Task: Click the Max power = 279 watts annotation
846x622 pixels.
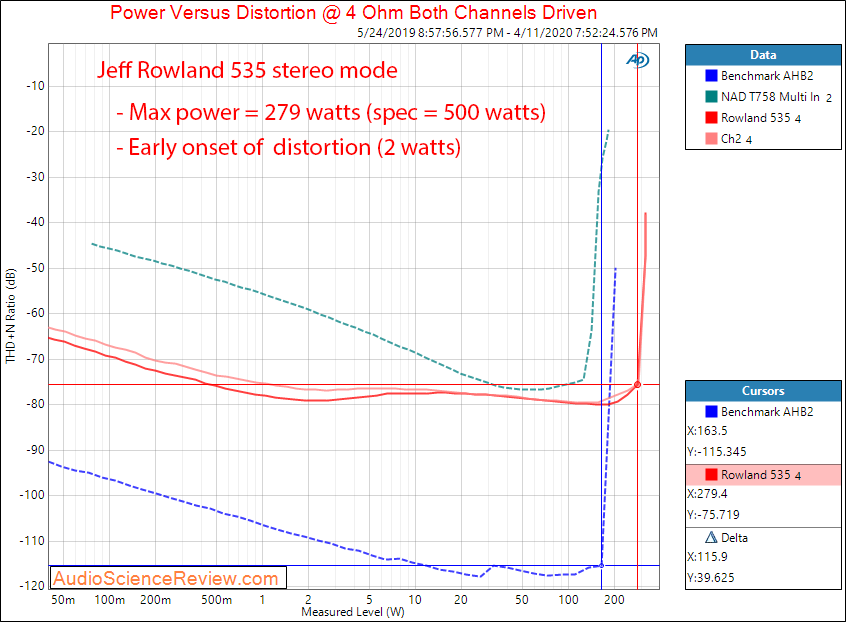Action: pyautogui.click(x=331, y=112)
